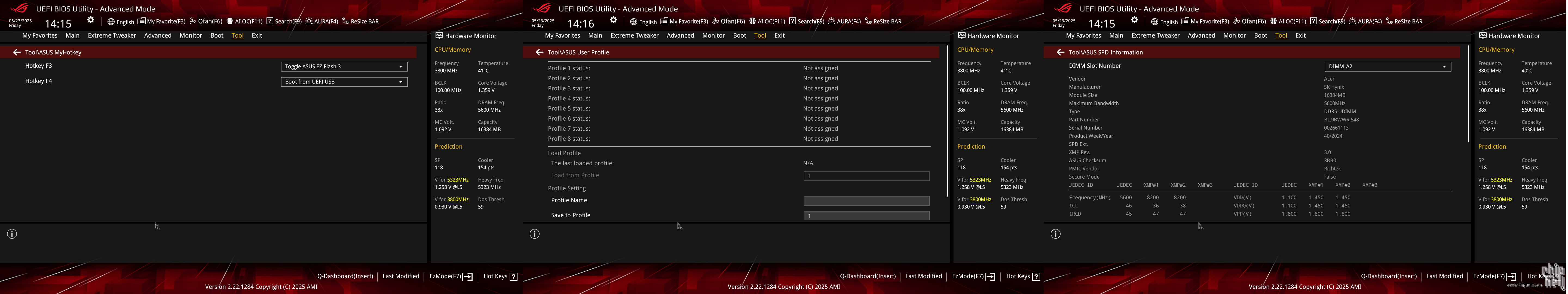1568x294 pixels.
Task: Select Tool tab in User Profile screen
Action: (760, 35)
